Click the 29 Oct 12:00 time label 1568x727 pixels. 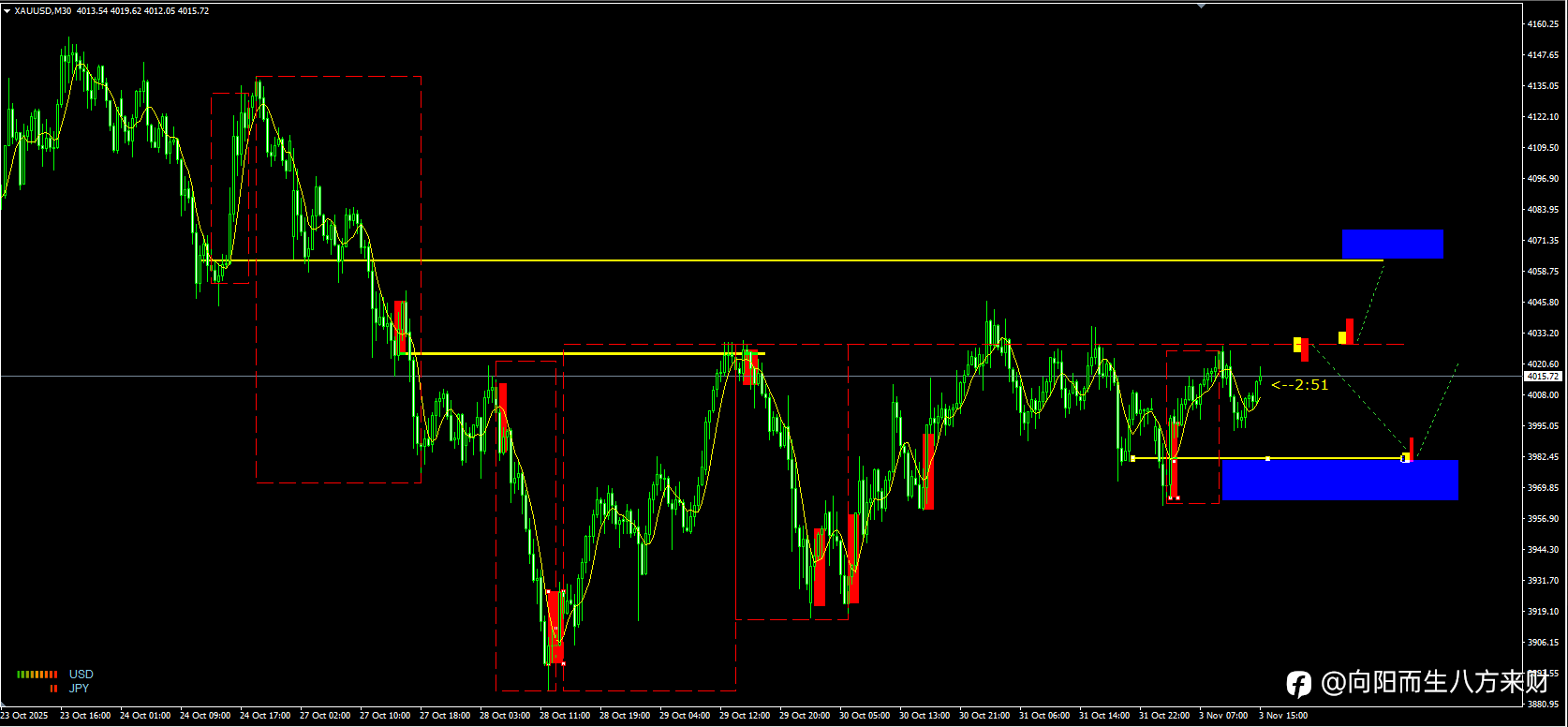click(745, 716)
